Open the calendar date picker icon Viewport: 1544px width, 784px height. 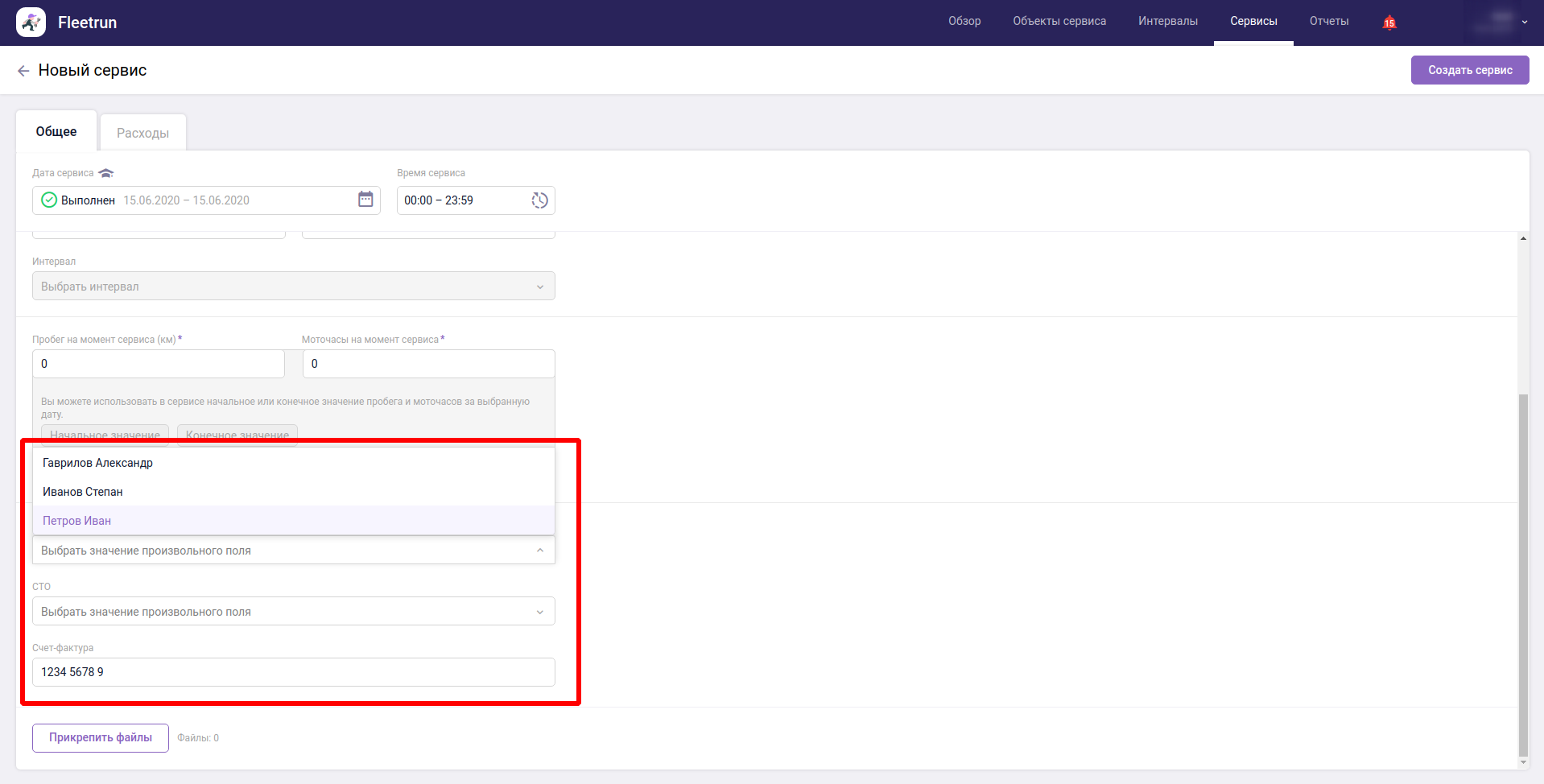[365, 200]
